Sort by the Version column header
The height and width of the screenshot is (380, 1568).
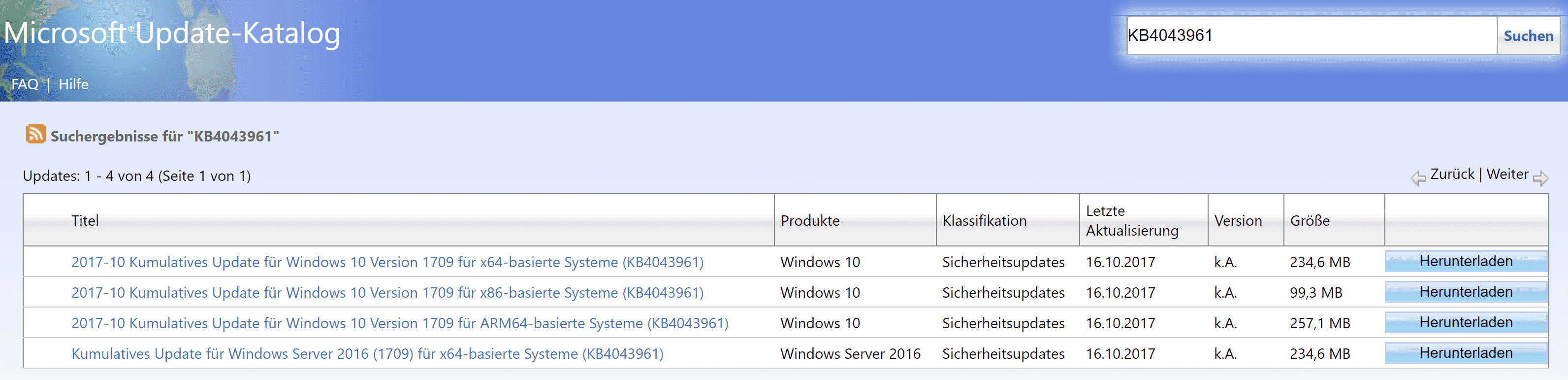tap(1238, 220)
